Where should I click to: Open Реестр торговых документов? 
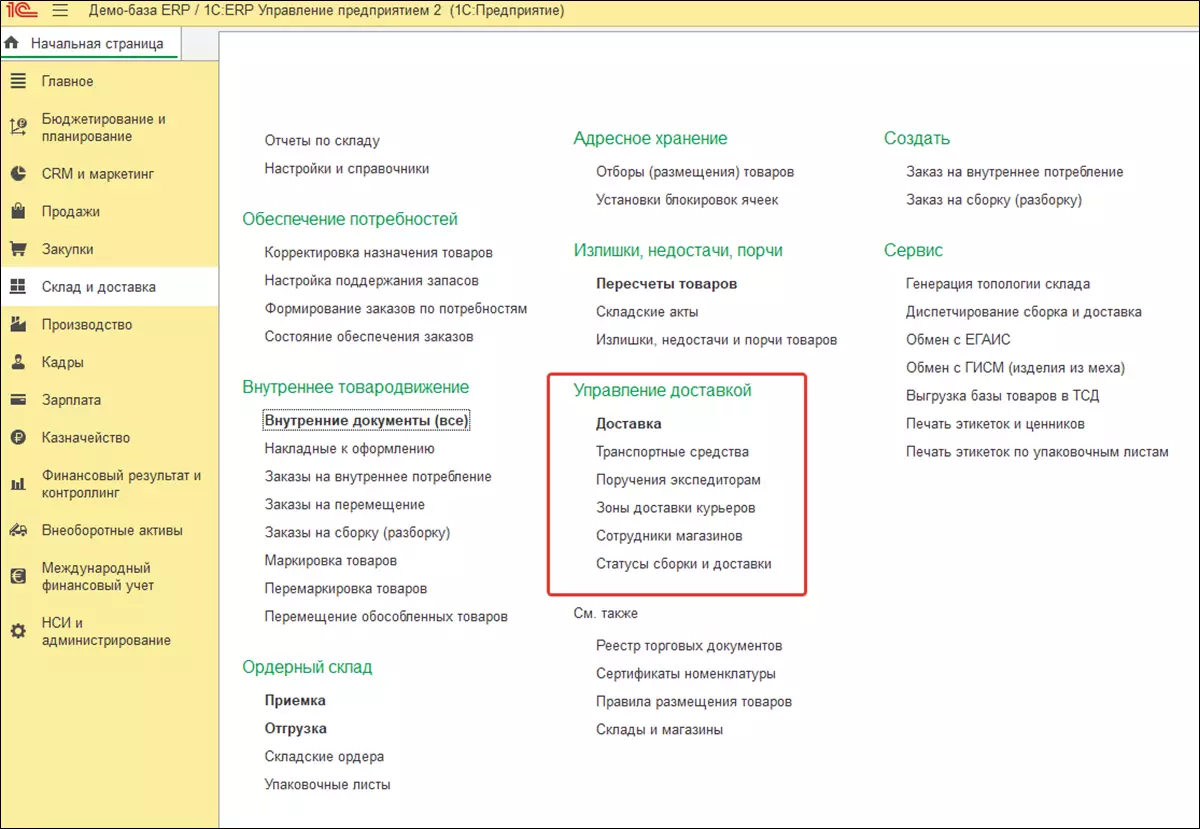(x=689, y=646)
